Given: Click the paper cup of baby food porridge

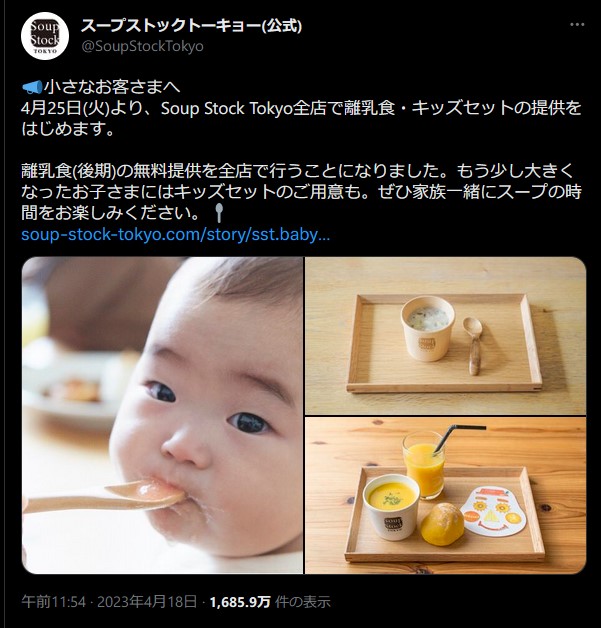Looking at the screenshot, I should 428,328.
